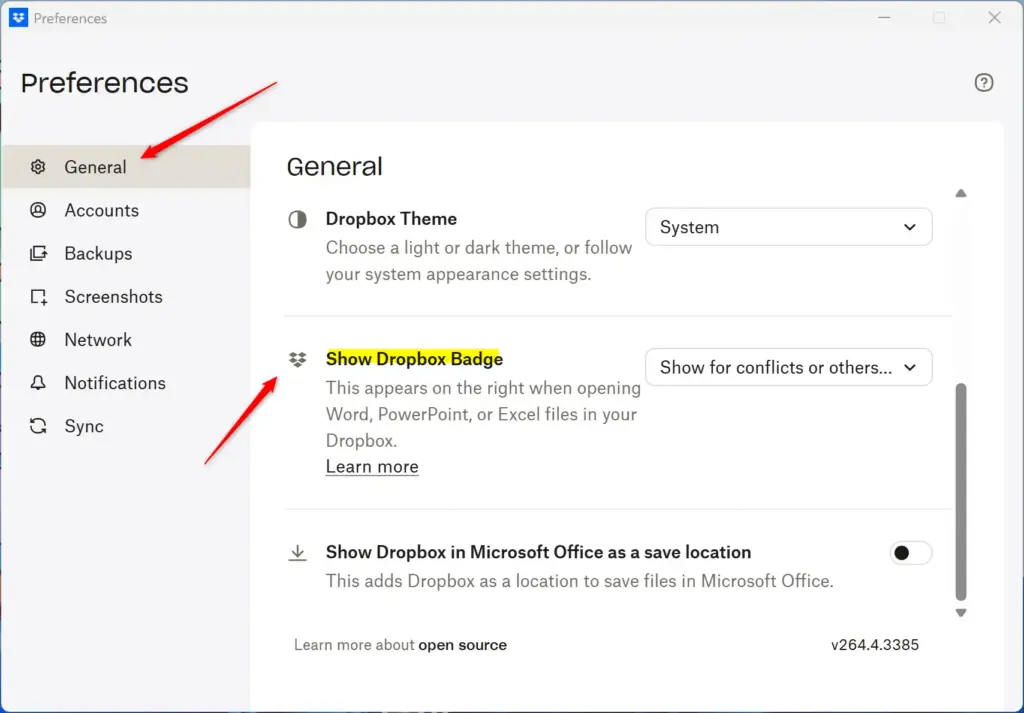Viewport: 1024px width, 713px height.
Task: Select the General tab label
Action: 95,167
